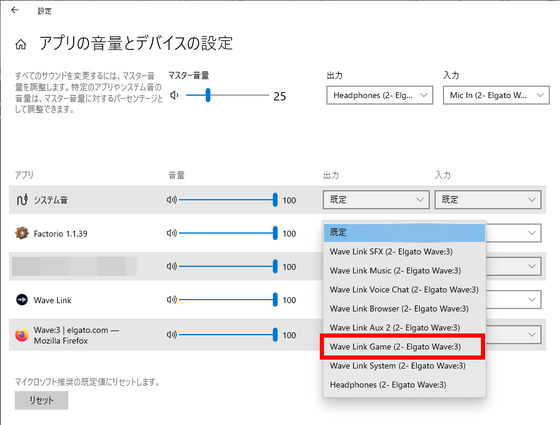Adjust the blurred app row volume slider
560x425 pixels.
coord(228,266)
